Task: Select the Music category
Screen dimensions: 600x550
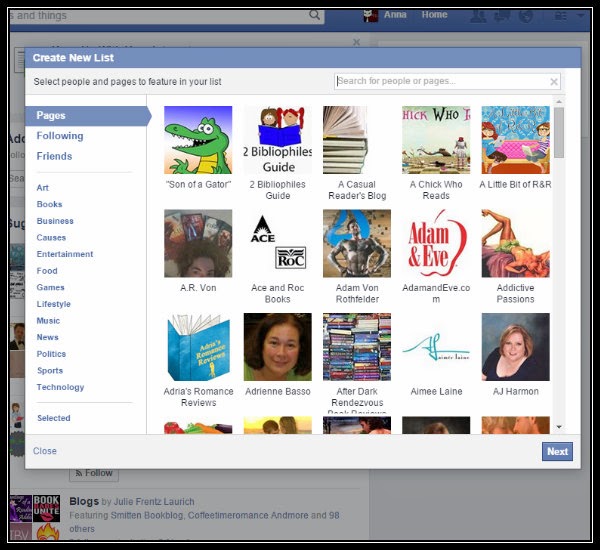Action: 48,320
